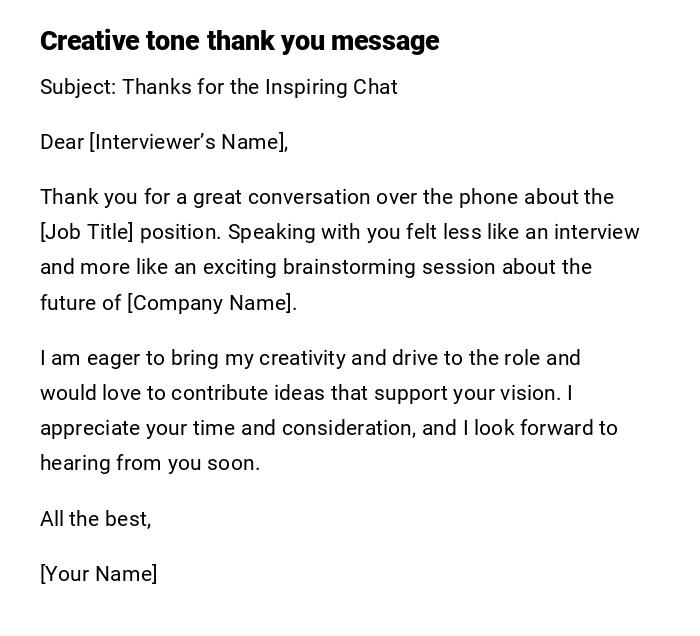Click the word 'phone' in first paragraph

coord(491,197)
